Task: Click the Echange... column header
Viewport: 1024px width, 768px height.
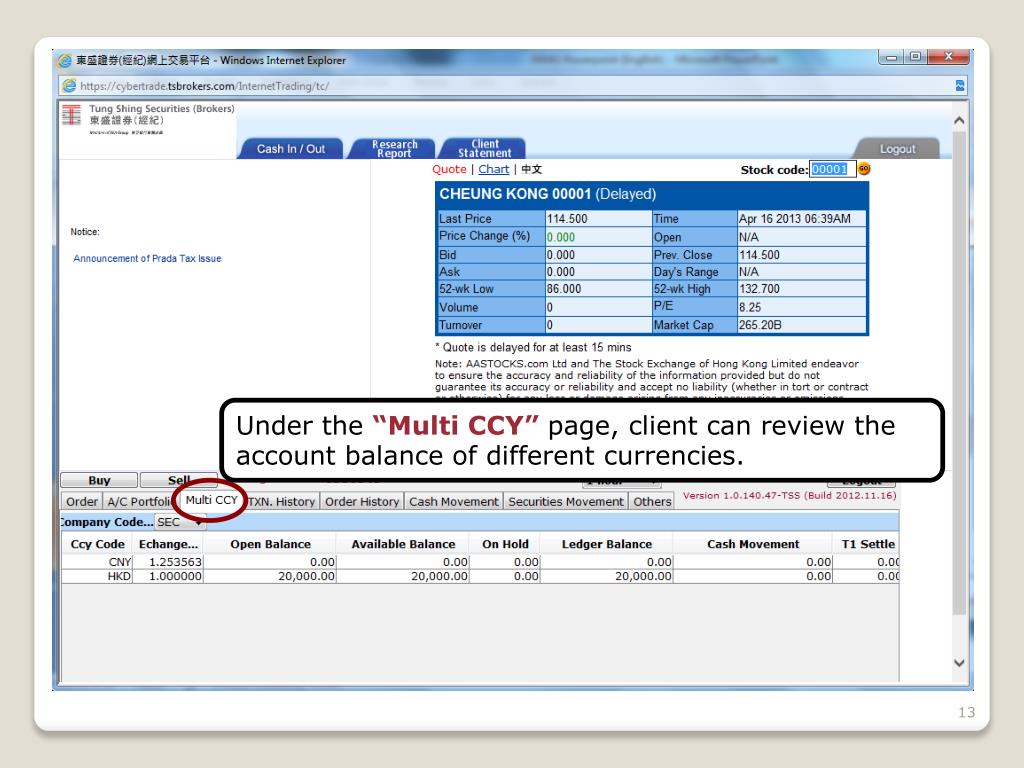Action: click(x=168, y=544)
